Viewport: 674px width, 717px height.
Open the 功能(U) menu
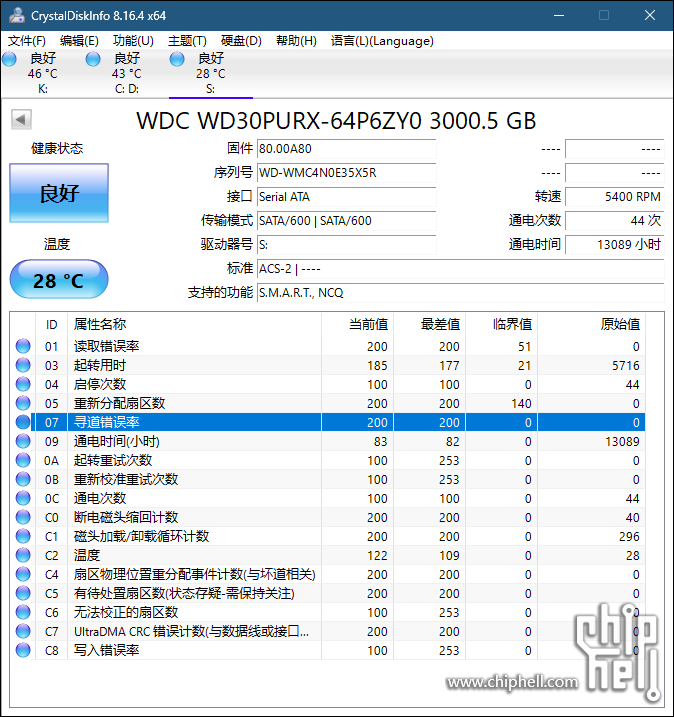click(133, 41)
